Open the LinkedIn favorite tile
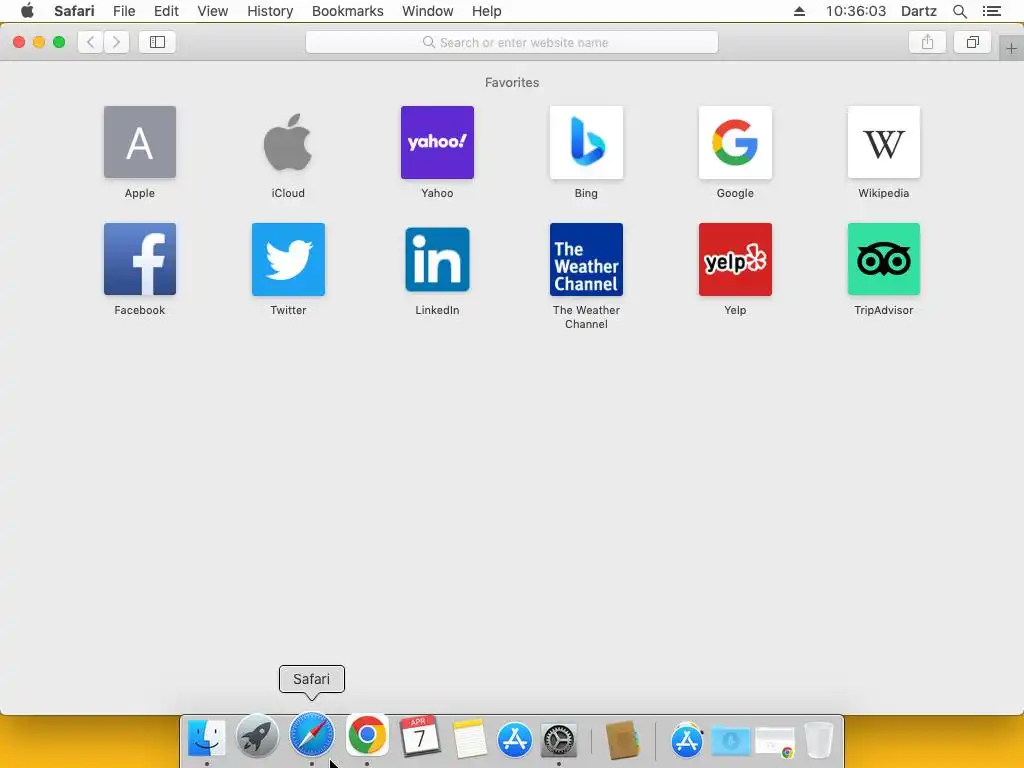Viewport: 1024px width, 768px height. [x=437, y=259]
